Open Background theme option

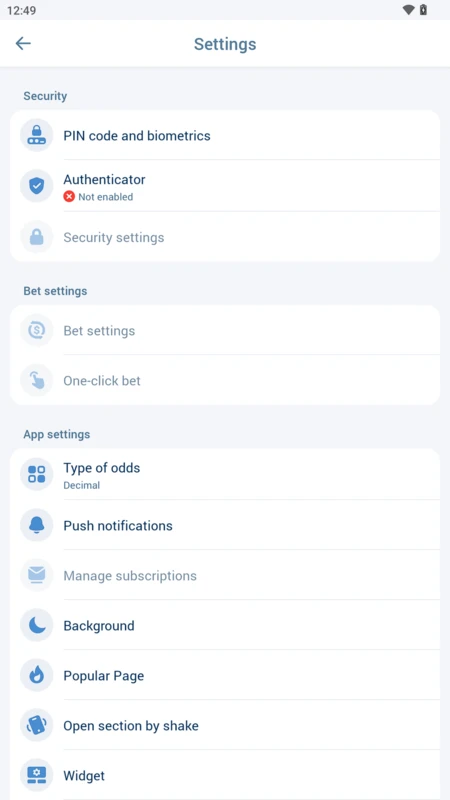coord(225,625)
